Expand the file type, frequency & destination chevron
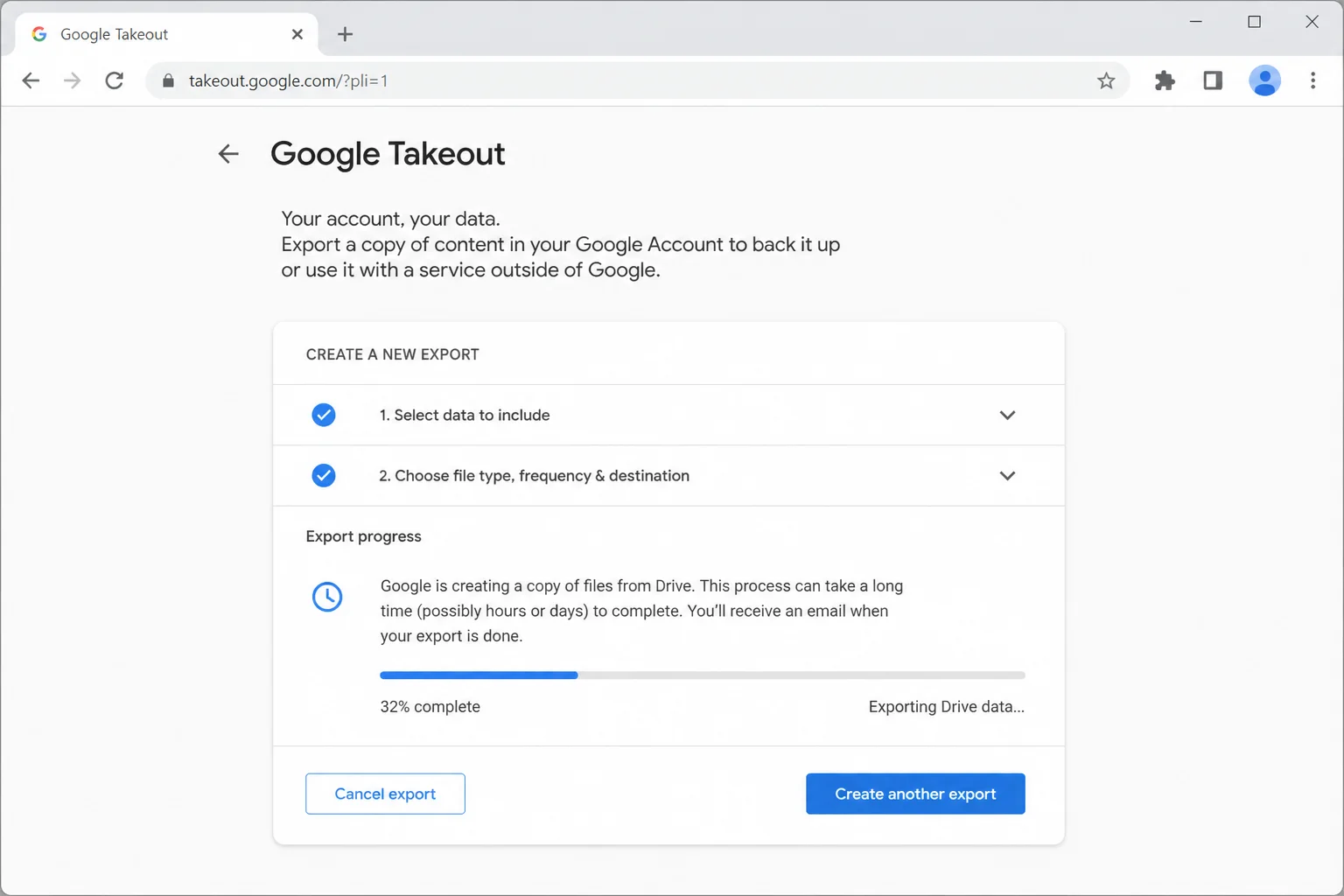The width and height of the screenshot is (1344, 896). [1007, 475]
